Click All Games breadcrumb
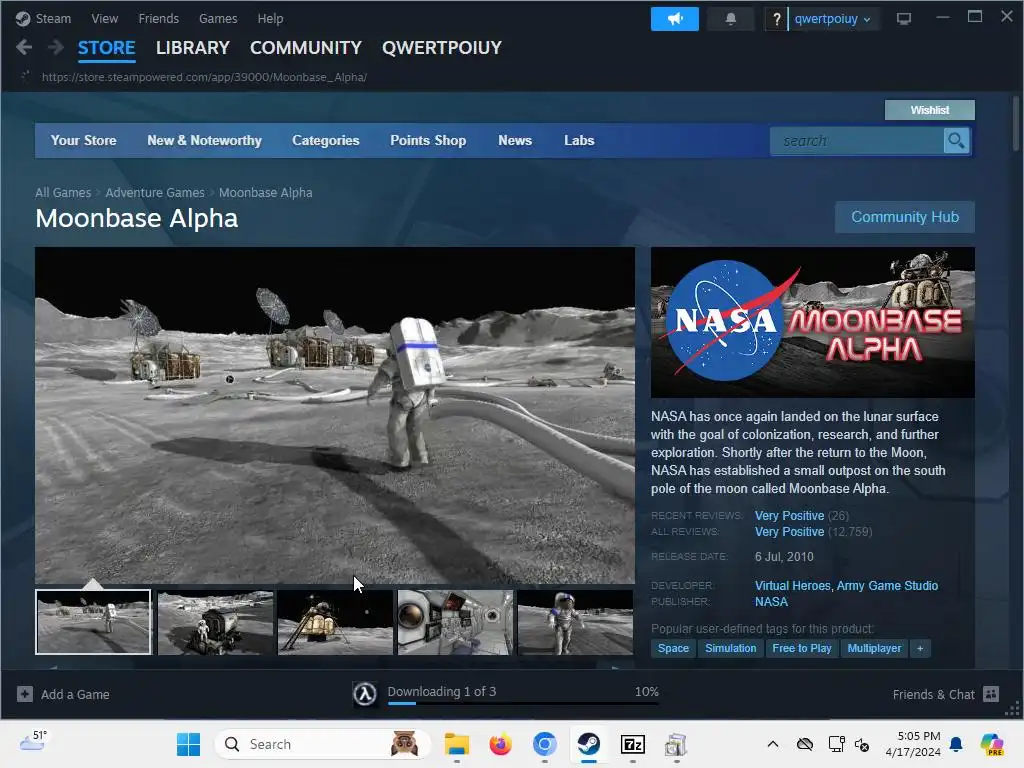 (x=63, y=193)
